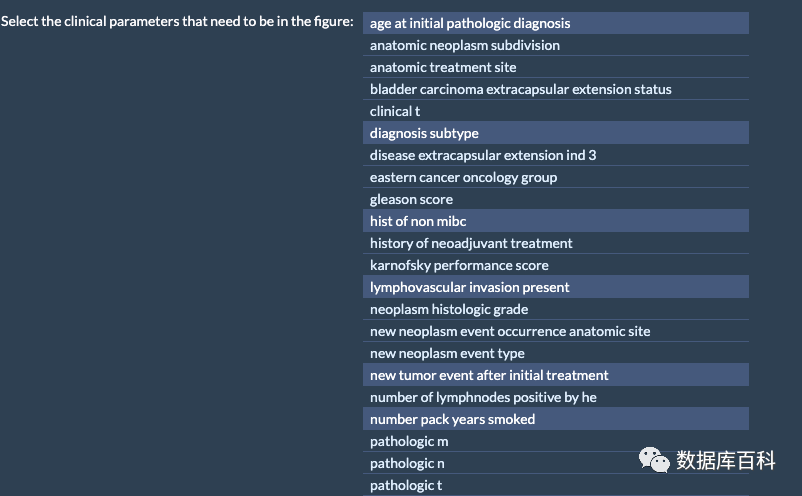Select 'new neoplasm event occurrence anatomic site'
The height and width of the screenshot is (496, 802).
coord(510,331)
